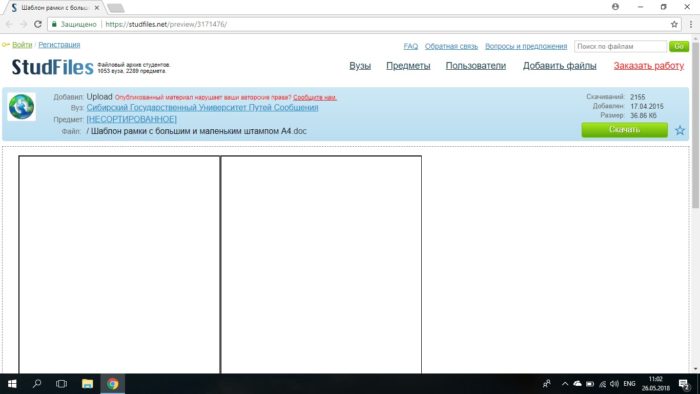
Task: Open the Chrome user profile icon
Action: (x=615, y=7)
